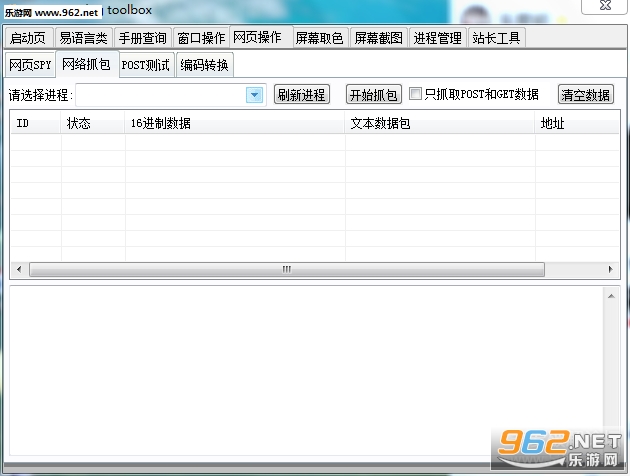Expand the process selection dropdown arrow
Image resolution: width=630 pixels, height=476 pixels.
[254, 95]
